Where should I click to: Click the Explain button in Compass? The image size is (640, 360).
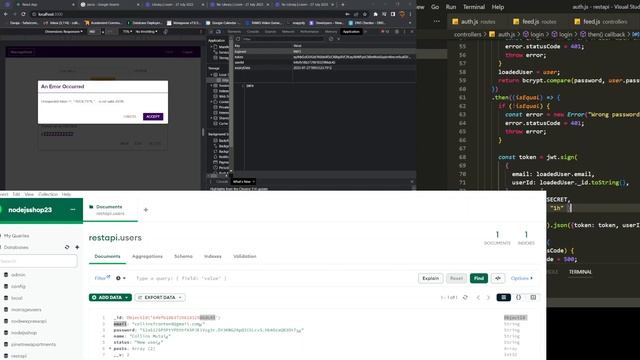430,278
